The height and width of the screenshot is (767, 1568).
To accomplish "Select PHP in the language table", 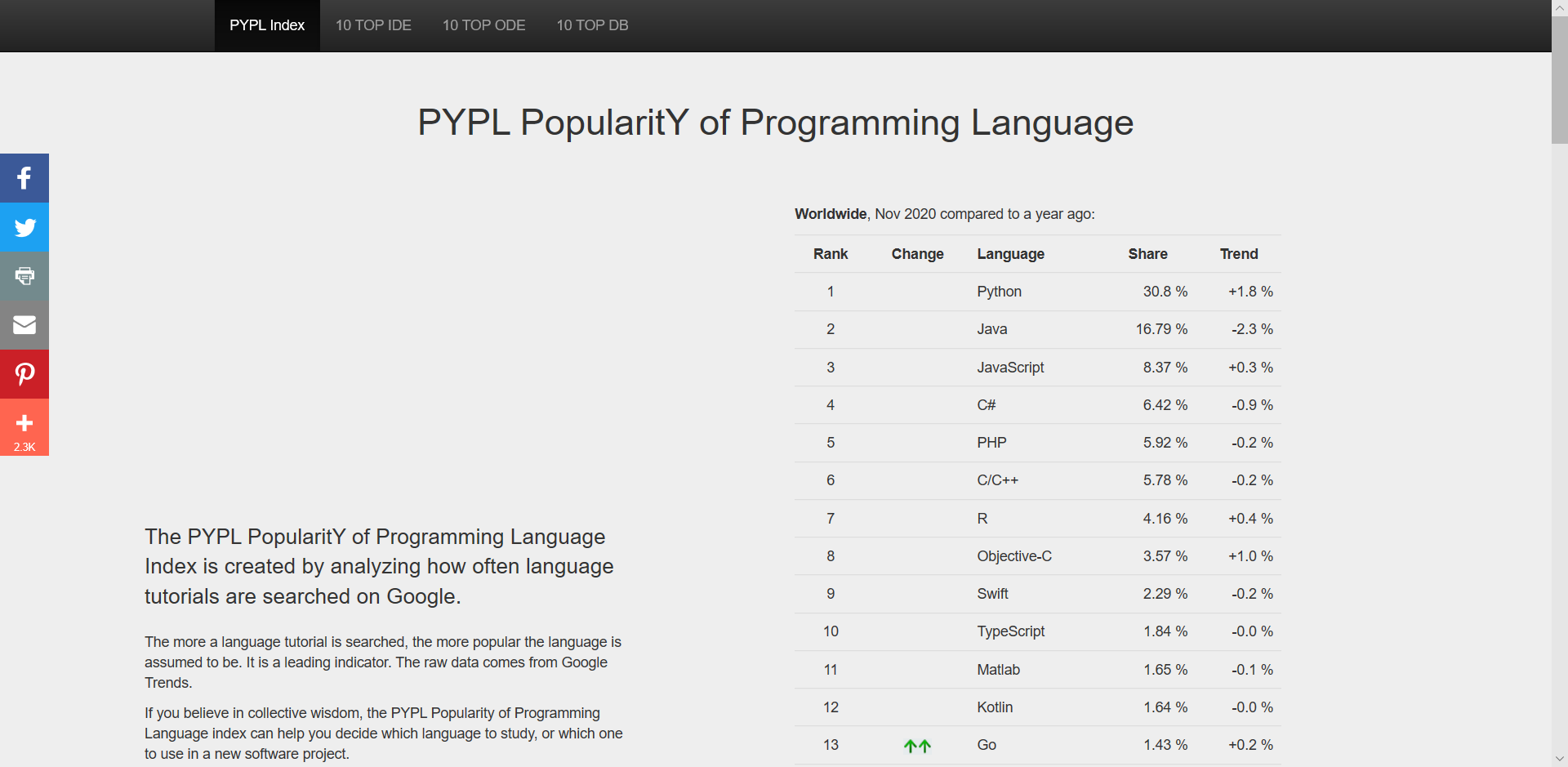I will tap(991, 443).
